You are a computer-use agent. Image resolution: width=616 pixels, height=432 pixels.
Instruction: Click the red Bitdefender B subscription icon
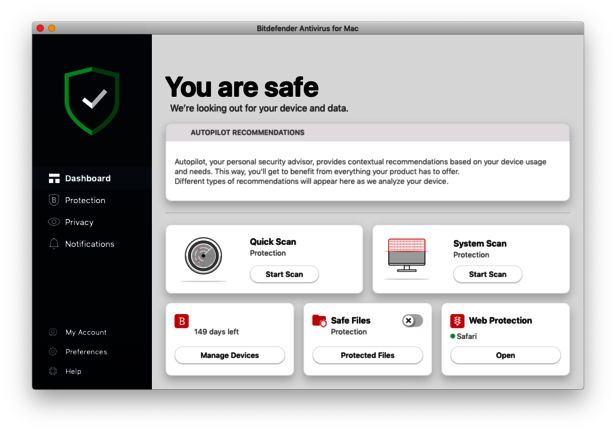(x=182, y=321)
